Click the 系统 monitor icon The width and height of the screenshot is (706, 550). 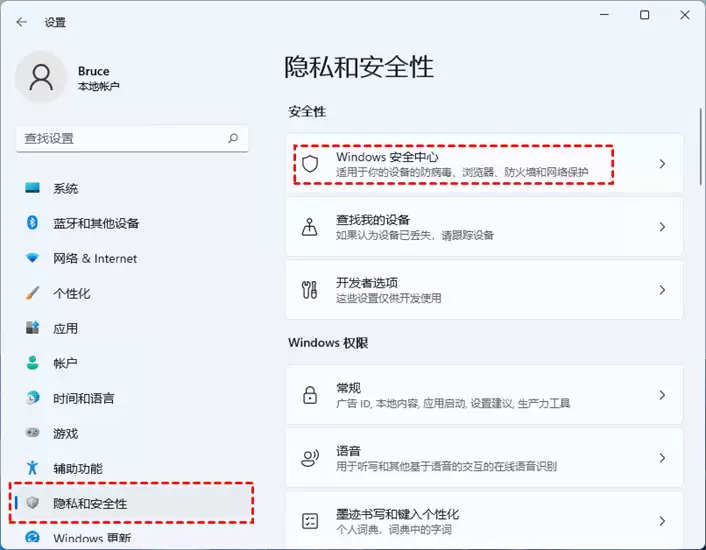point(32,188)
